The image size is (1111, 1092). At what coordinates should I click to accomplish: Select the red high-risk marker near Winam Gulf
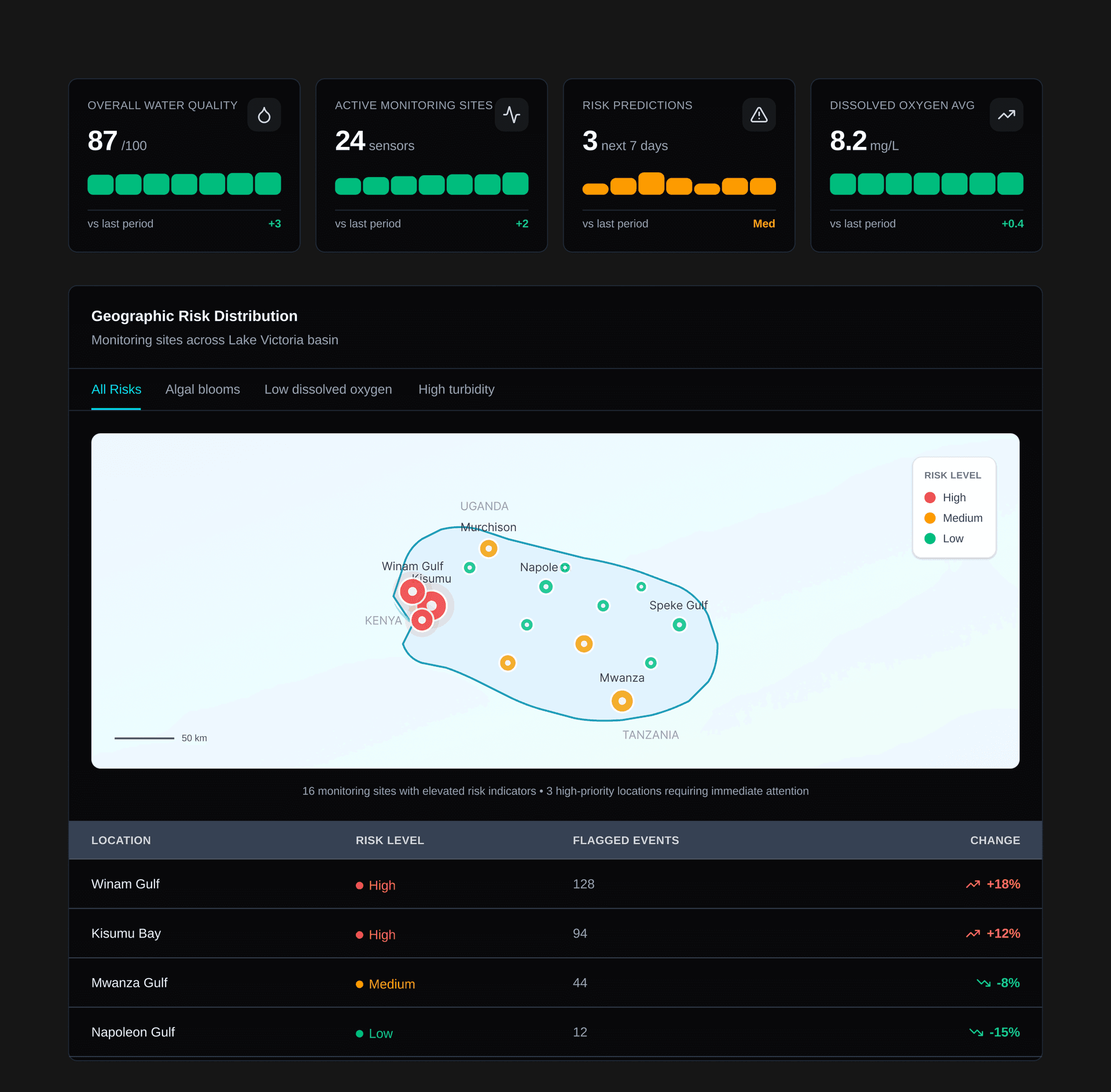412,592
